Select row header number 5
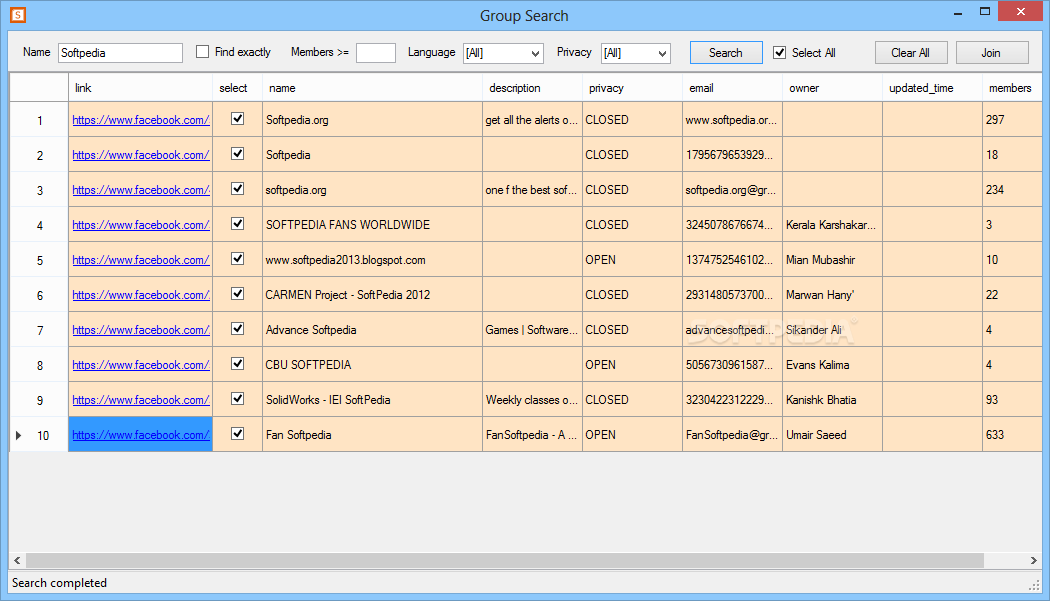 click(39, 260)
